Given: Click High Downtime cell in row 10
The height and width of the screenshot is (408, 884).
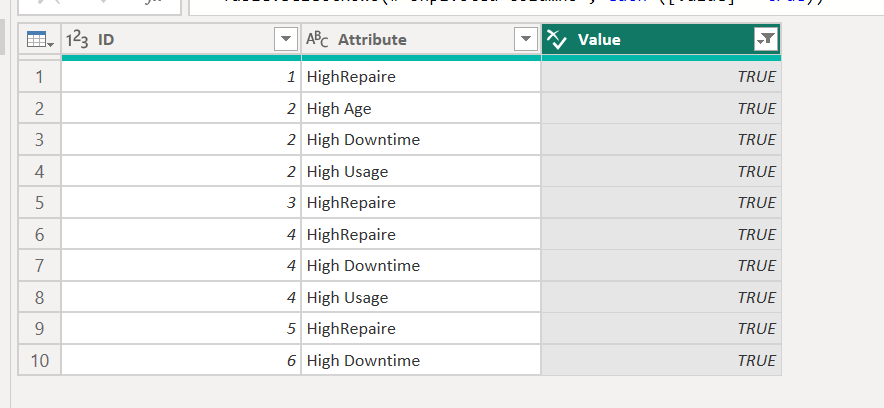Looking at the screenshot, I should (421, 361).
